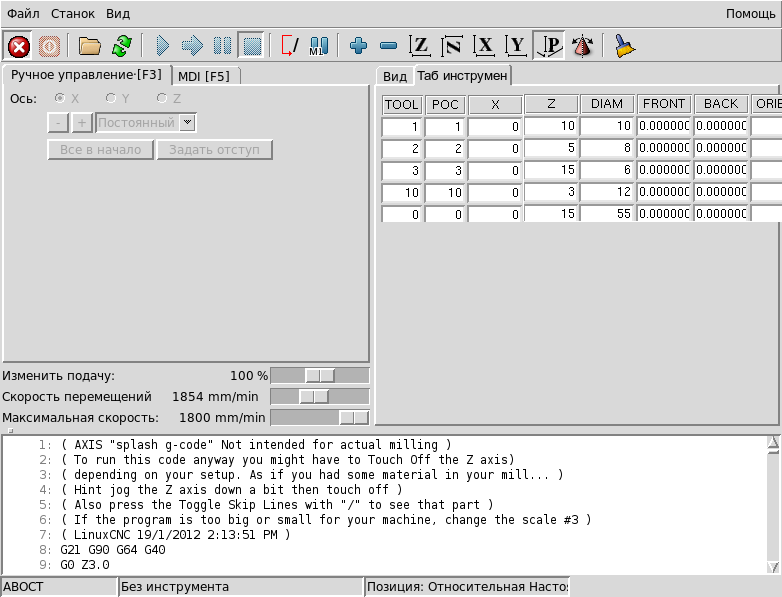Click the POC column header

click(445, 105)
